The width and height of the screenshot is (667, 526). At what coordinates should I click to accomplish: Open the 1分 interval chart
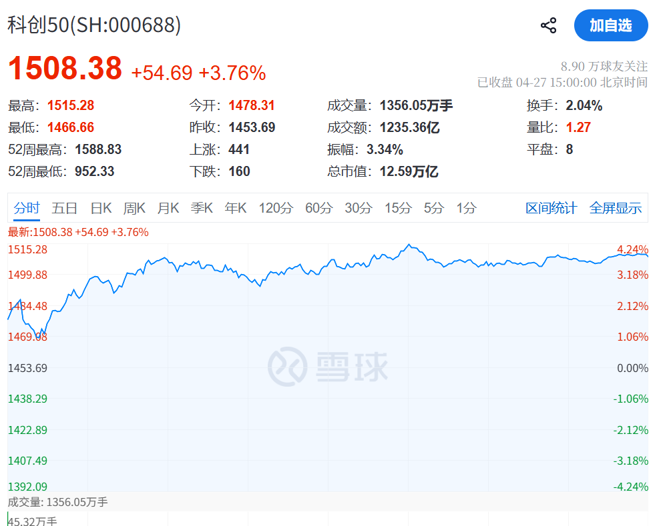point(466,208)
